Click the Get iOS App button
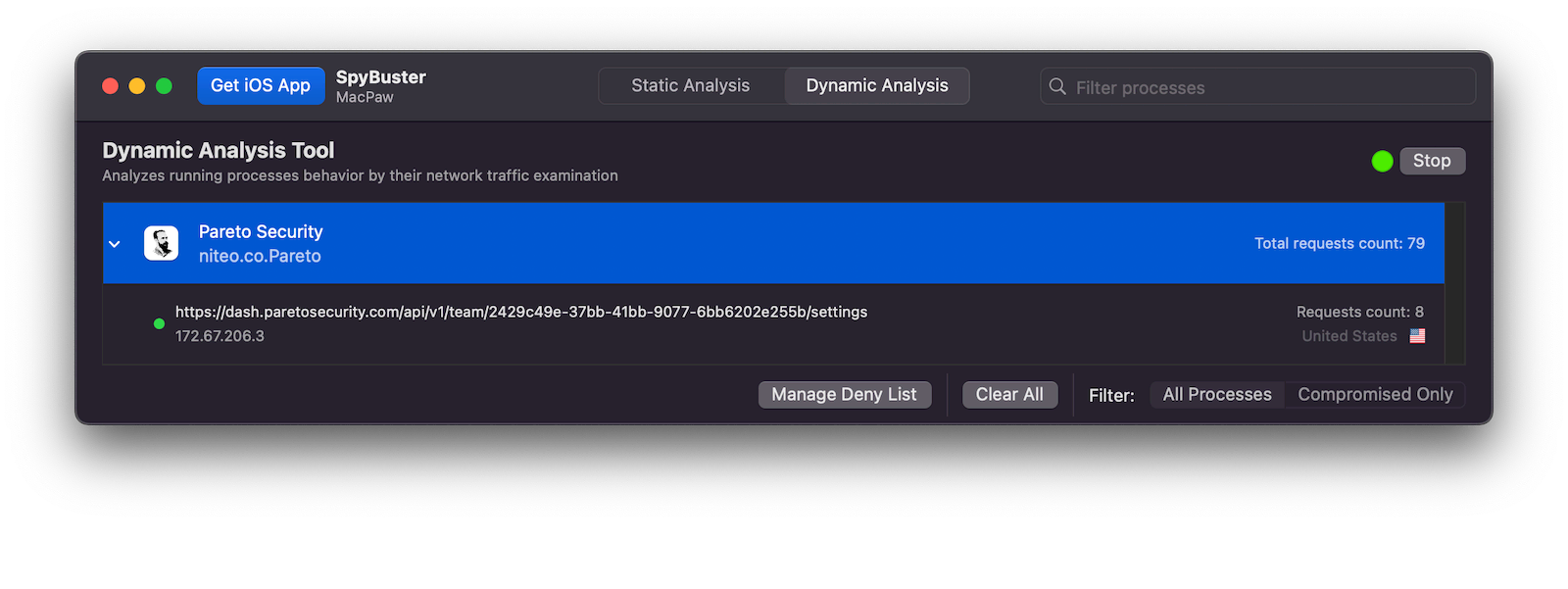Viewport: 1568px width, 589px height. (x=261, y=86)
